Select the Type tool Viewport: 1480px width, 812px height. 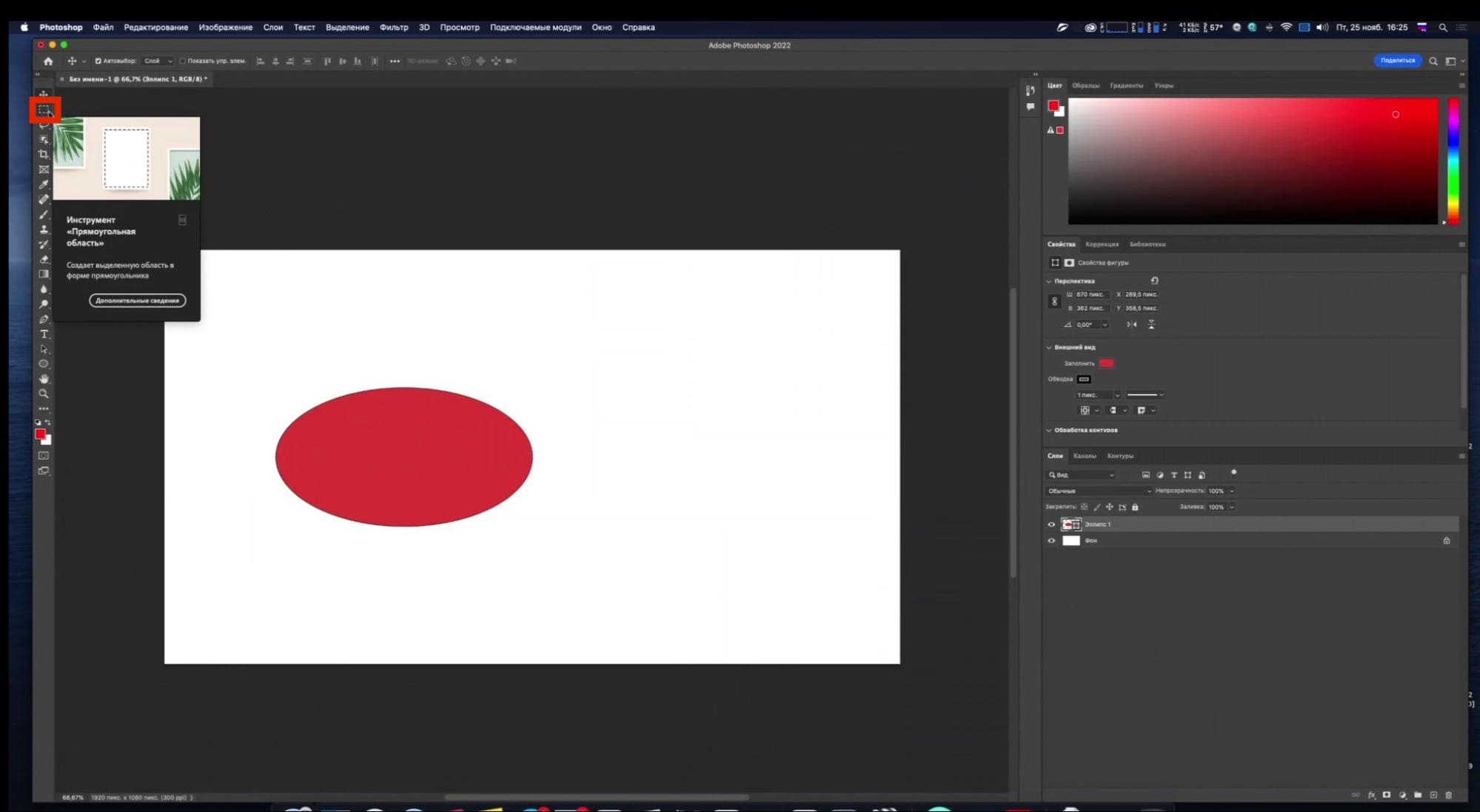[x=44, y=334]
